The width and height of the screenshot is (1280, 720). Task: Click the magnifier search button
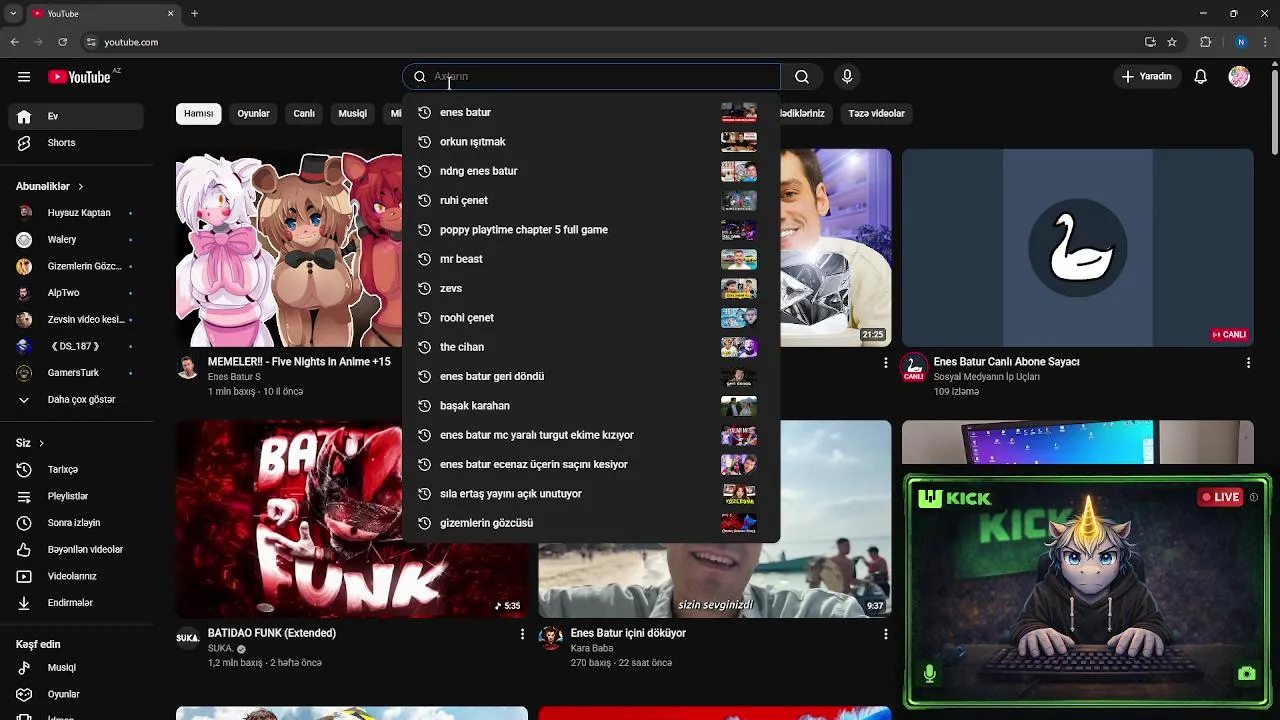[x=802, y=77]
